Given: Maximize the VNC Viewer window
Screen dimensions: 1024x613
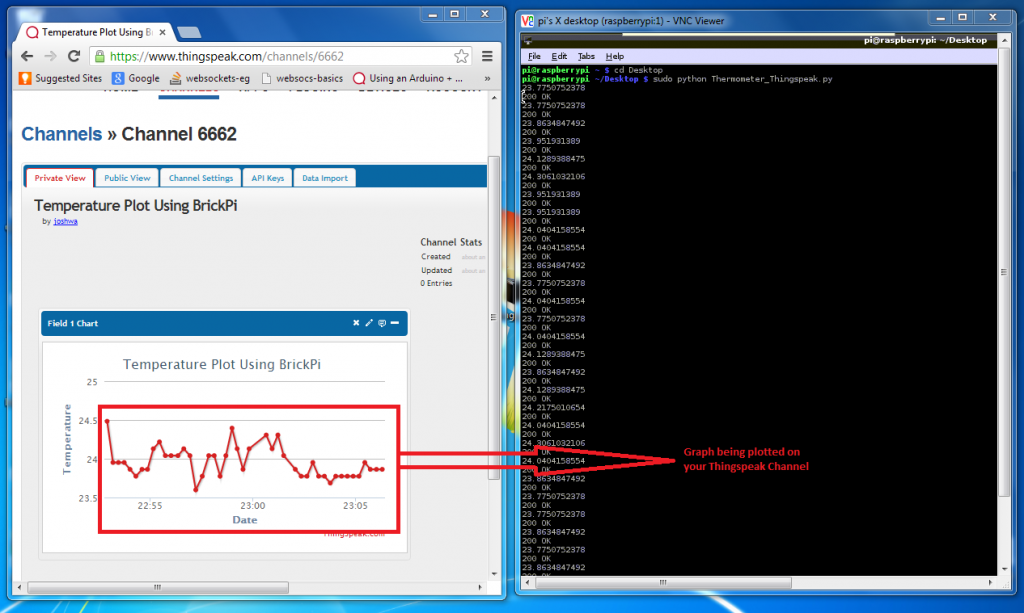Looking at the screenshot, I should (962, 17).
